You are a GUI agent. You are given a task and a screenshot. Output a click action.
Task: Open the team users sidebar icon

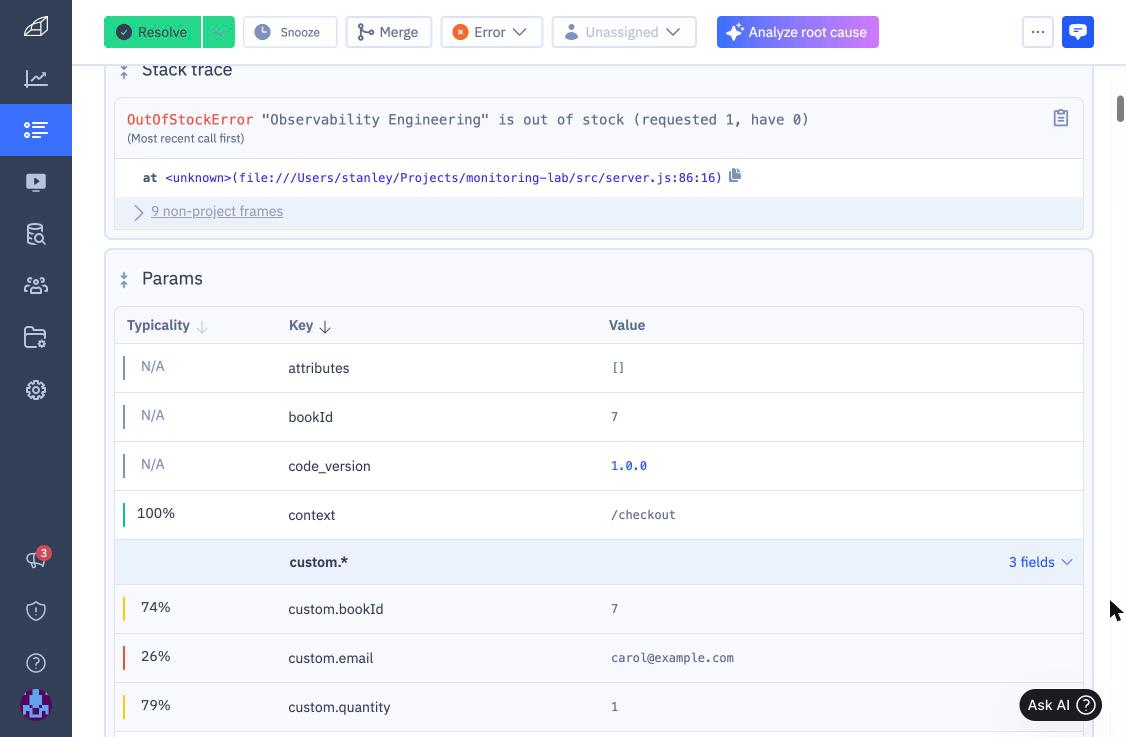tap(36, 286)
